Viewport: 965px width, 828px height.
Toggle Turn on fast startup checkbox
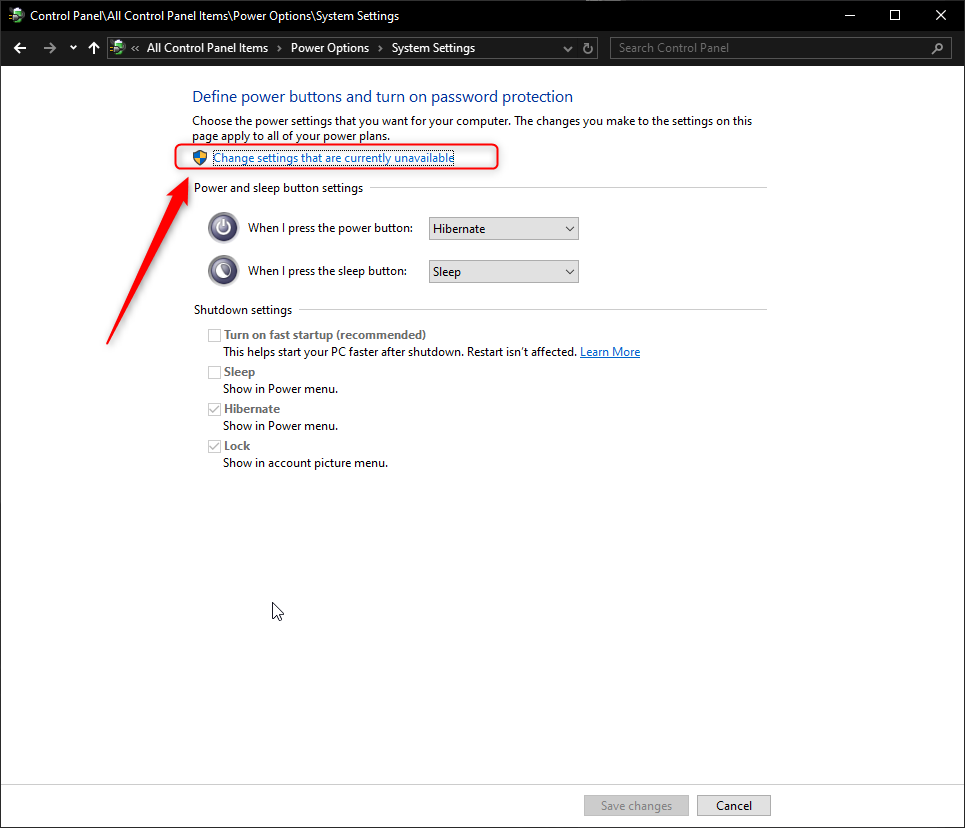[214, 336]
